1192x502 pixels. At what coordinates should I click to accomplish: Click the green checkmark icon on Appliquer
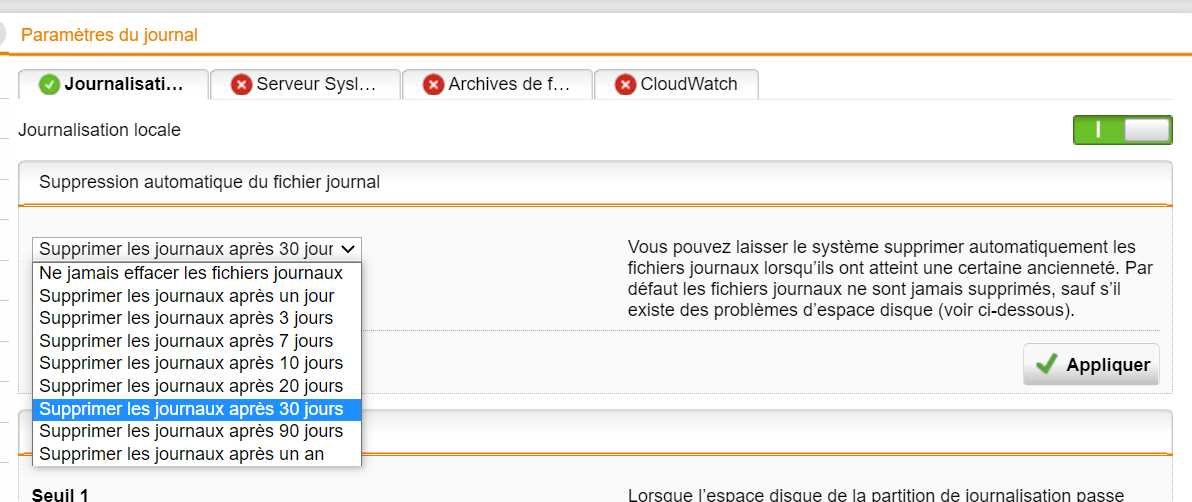[1047, 364]
